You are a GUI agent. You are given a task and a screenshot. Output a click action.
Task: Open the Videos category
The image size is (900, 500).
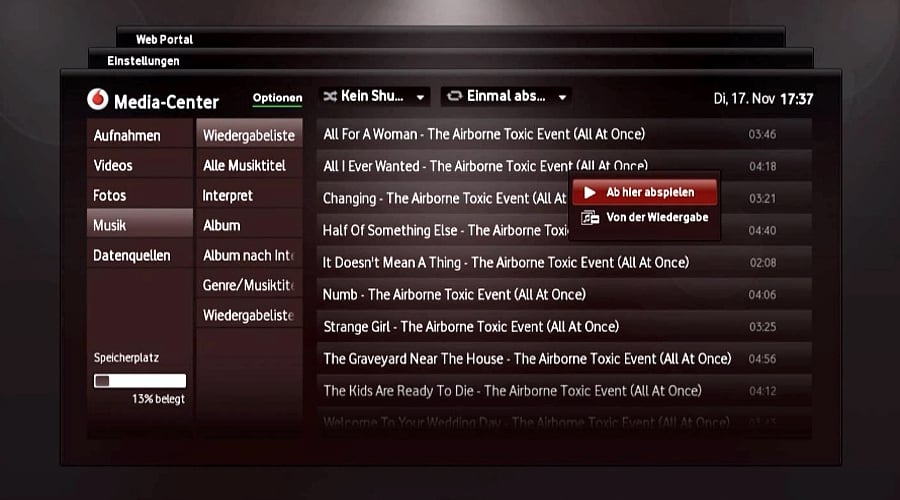pos(113,165)
